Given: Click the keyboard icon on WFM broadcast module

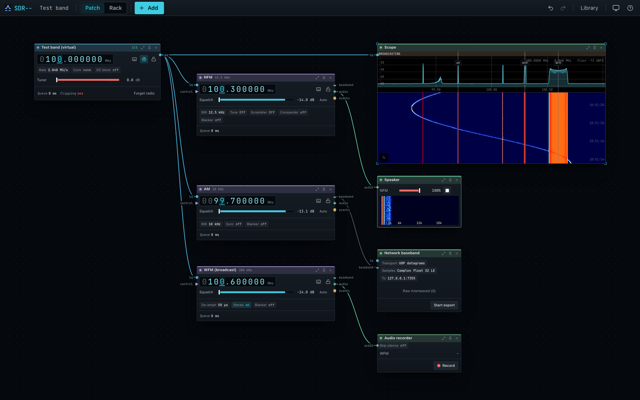Looking at the screenshot, I should point(318,282).
